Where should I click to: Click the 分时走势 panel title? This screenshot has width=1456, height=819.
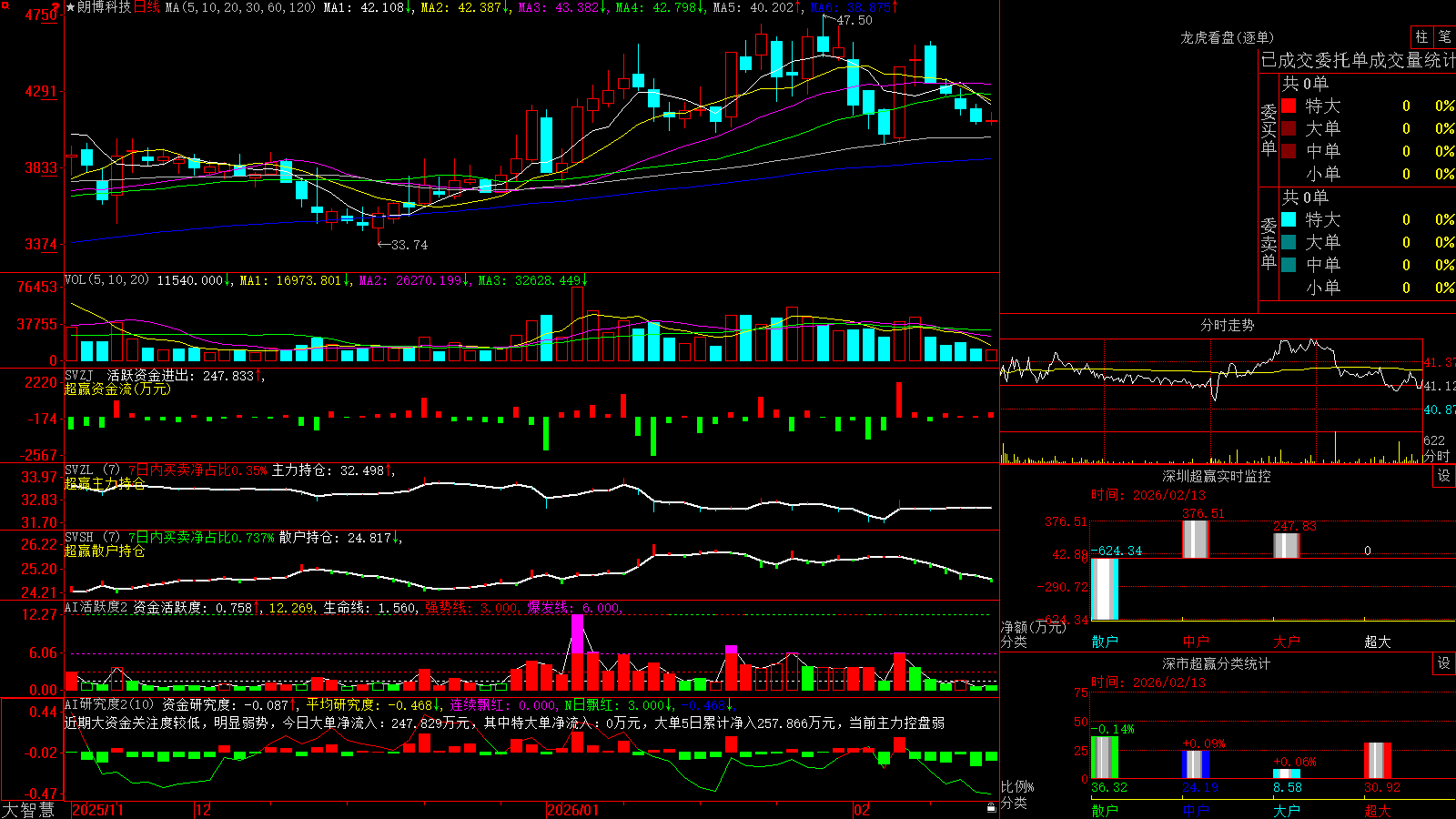(x=1228, y=325)
